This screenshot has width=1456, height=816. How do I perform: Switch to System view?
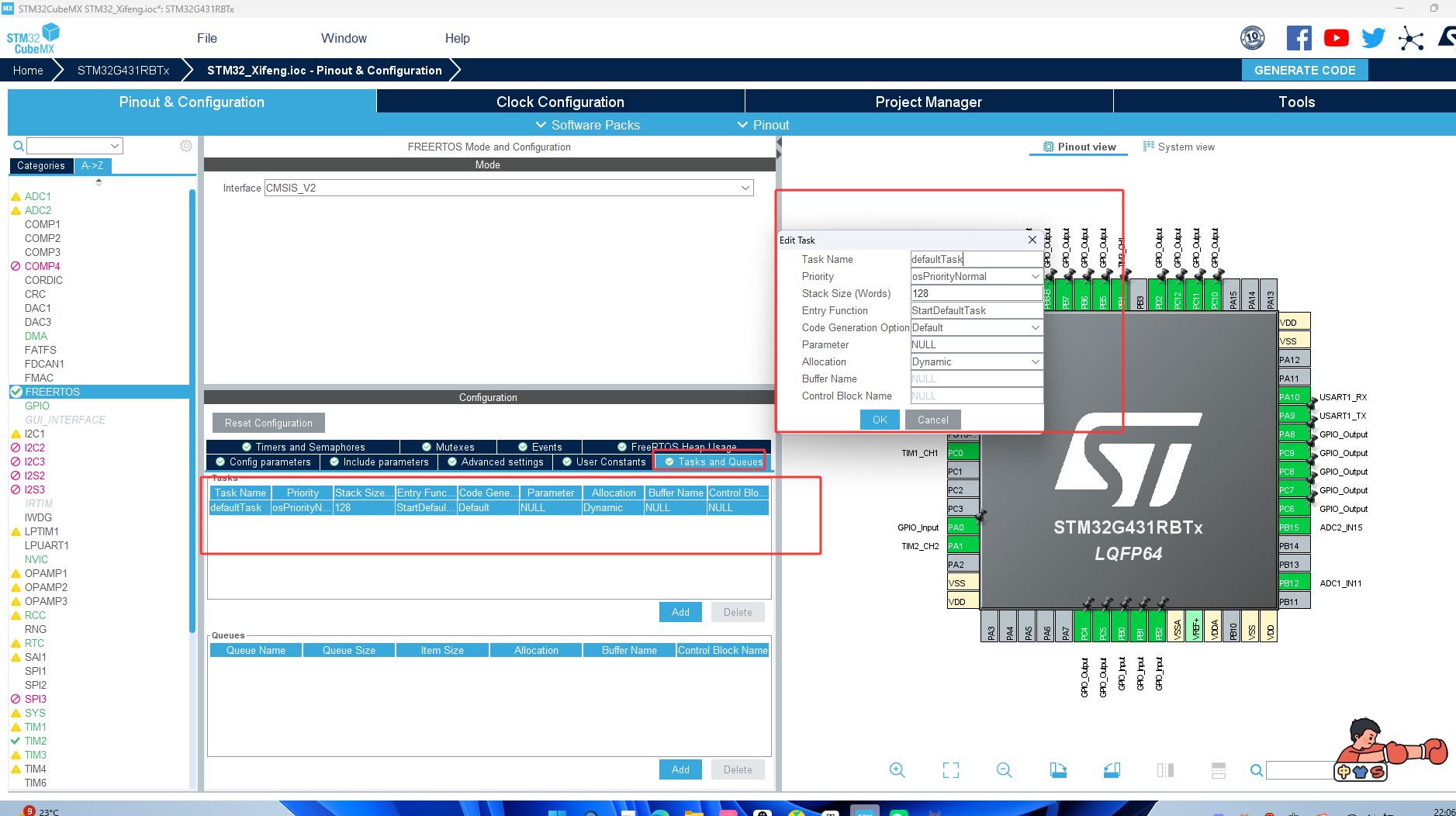click(x=1179, y=147)
